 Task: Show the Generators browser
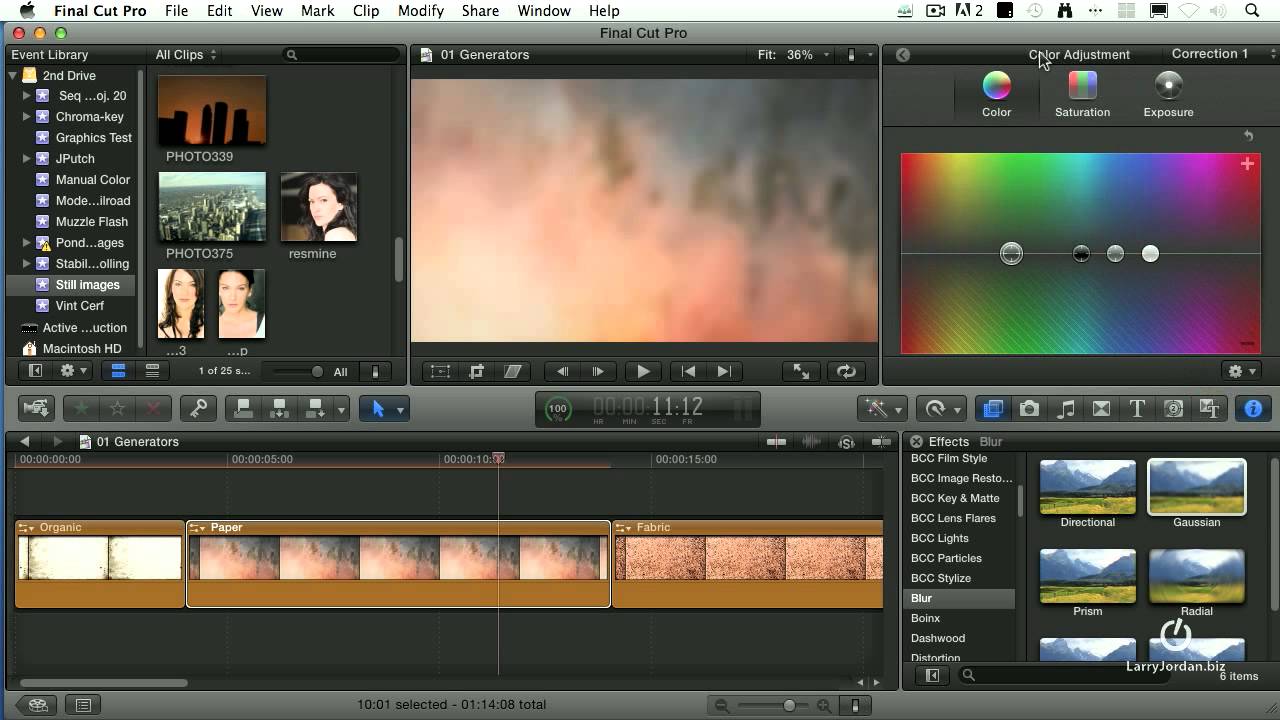point(1174,408)
